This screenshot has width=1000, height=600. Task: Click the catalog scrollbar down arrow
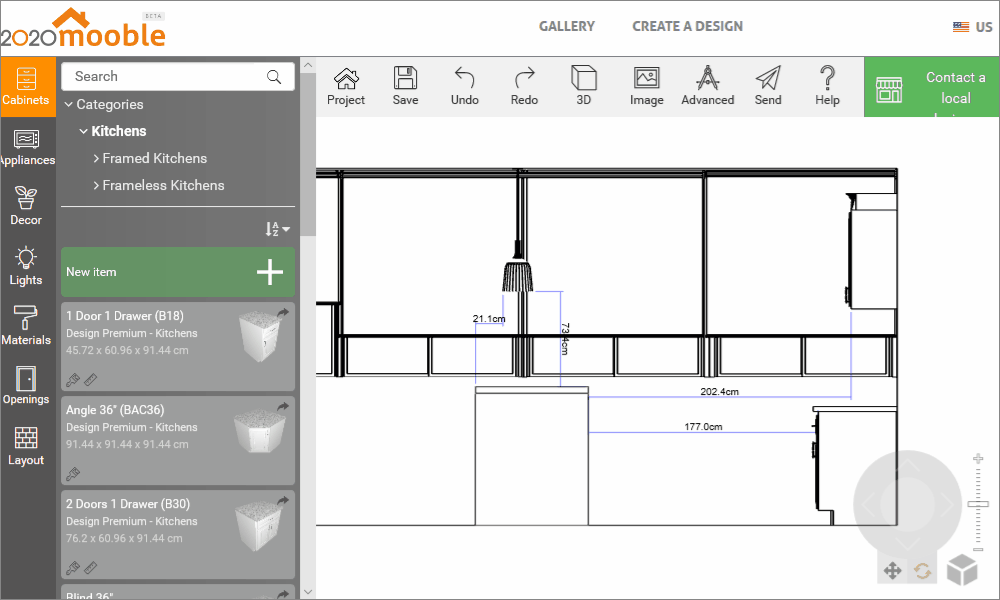(x=308, y=592)
